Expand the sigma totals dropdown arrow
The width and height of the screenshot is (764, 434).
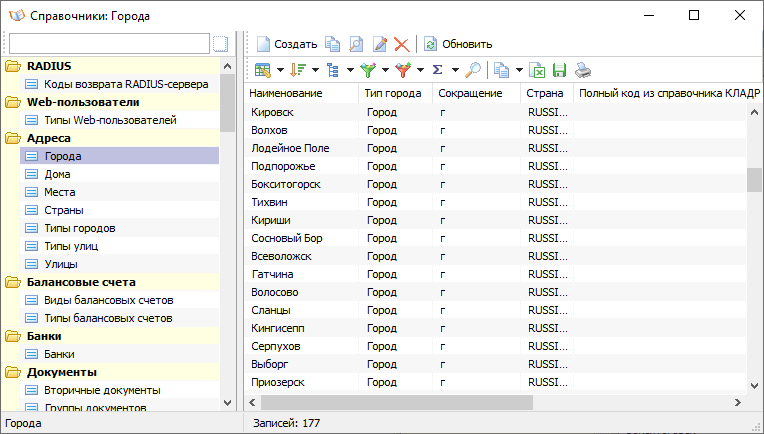click(x=455, y=71)
